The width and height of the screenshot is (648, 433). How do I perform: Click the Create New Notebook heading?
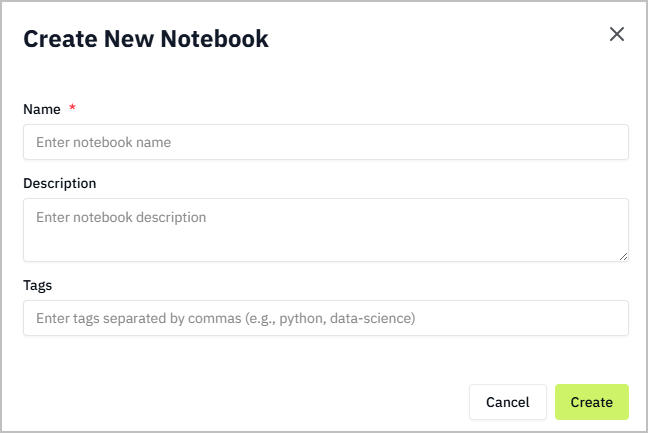(x=146, y=39)
